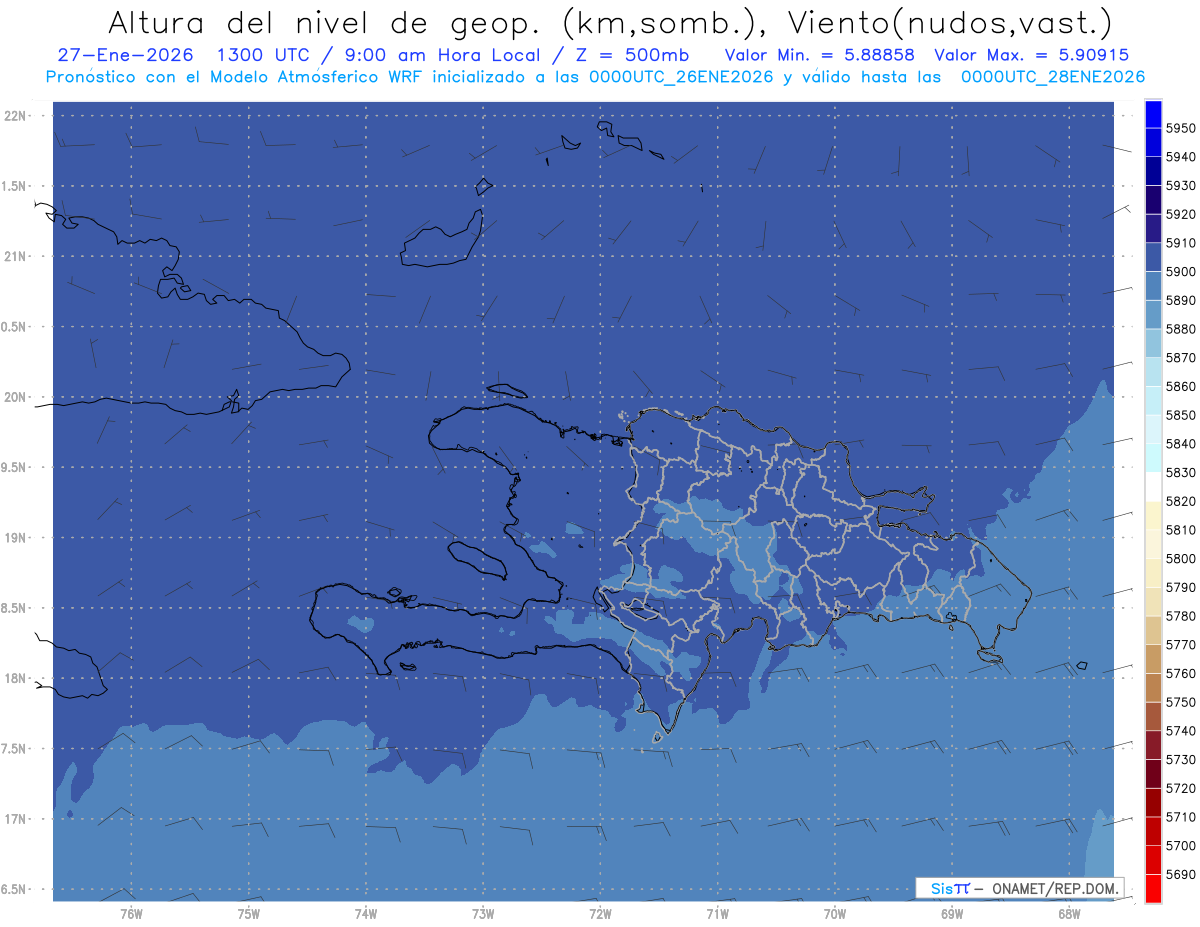The width and height of the screenshot is (1200, 927).
Task: Click the 5860 legend value
Action: 1180,386
